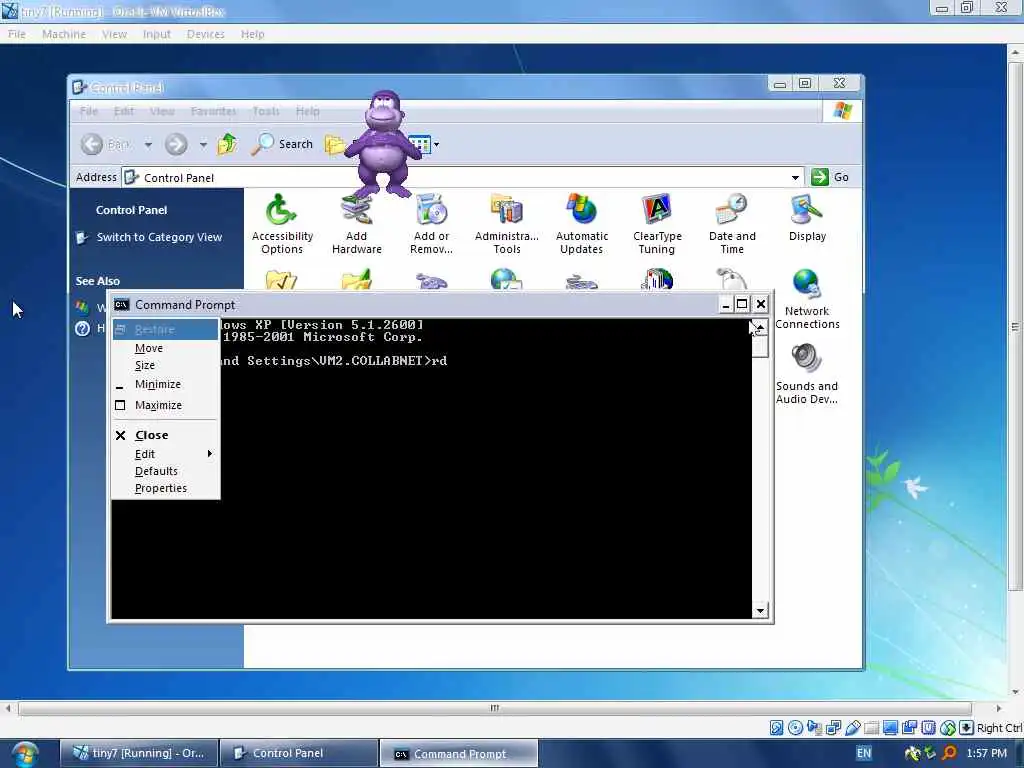Open Date and Time applet
The image size is (1024, 768).
(x=732, y=224)
